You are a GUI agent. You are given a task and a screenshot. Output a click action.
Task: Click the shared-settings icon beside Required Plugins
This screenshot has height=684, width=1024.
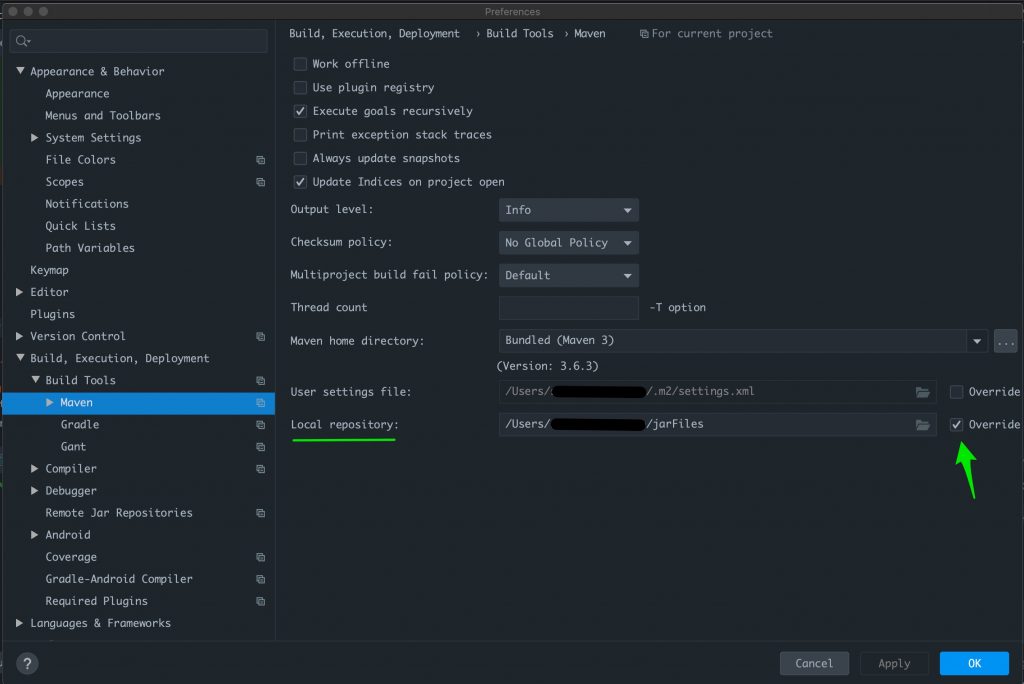(x=260, y=601)
